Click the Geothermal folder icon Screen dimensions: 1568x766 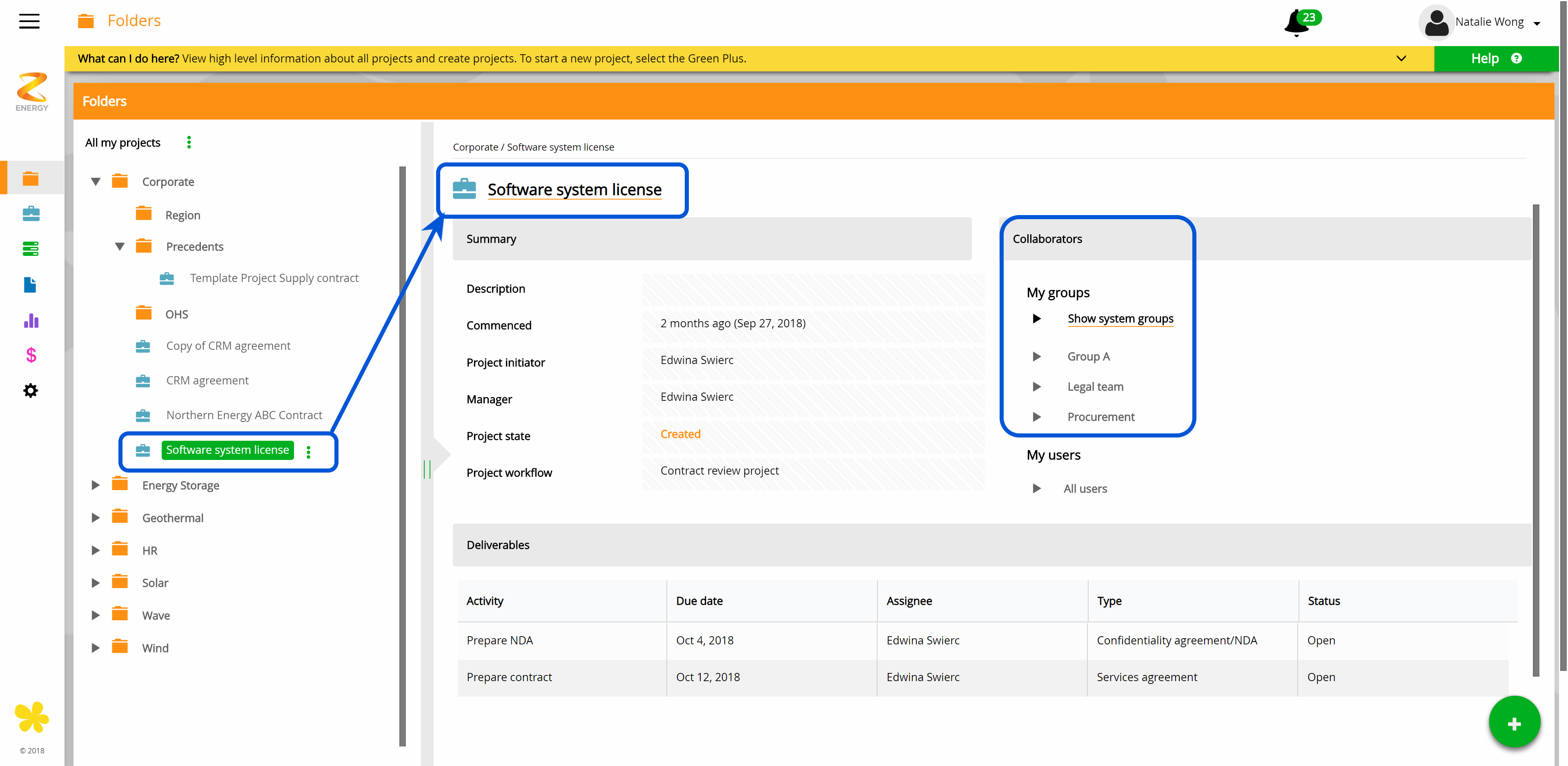[120, 517]
